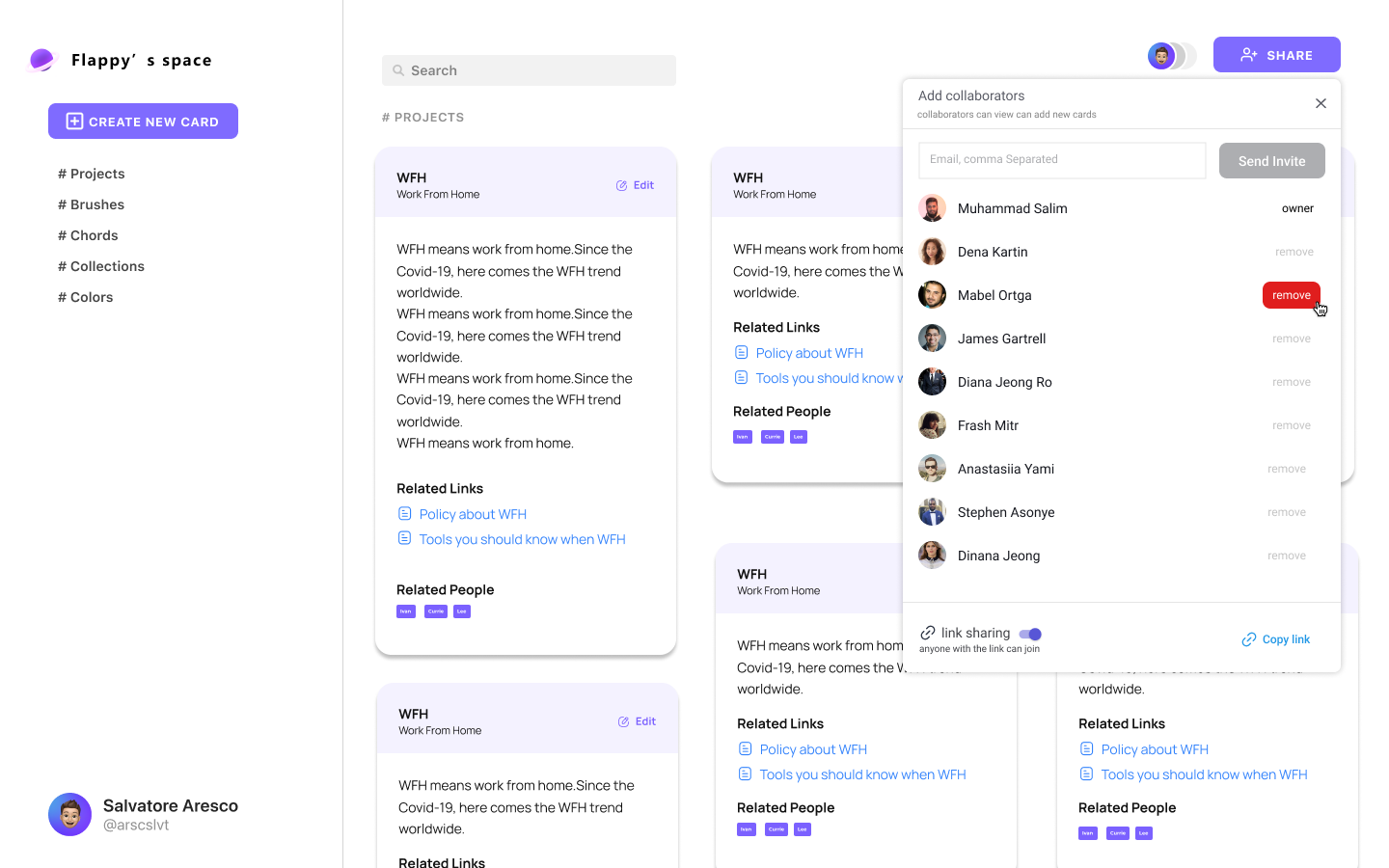Click document icon beside first card's Policy about WFH
Screen dimensions: 1389x868
click(x=405, y=513)
